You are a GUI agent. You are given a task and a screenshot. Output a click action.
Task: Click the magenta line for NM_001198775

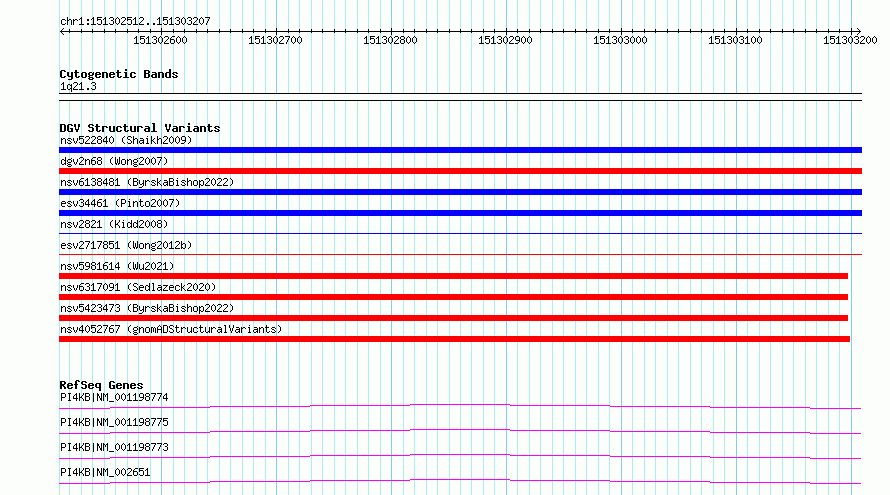tap(460, 431)
